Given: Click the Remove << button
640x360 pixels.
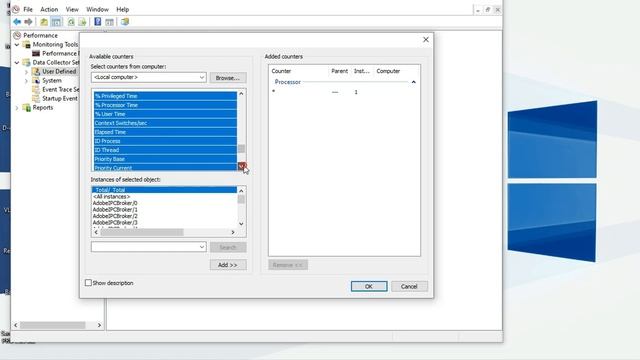Looking at the screenshot, I should [288, 265].
